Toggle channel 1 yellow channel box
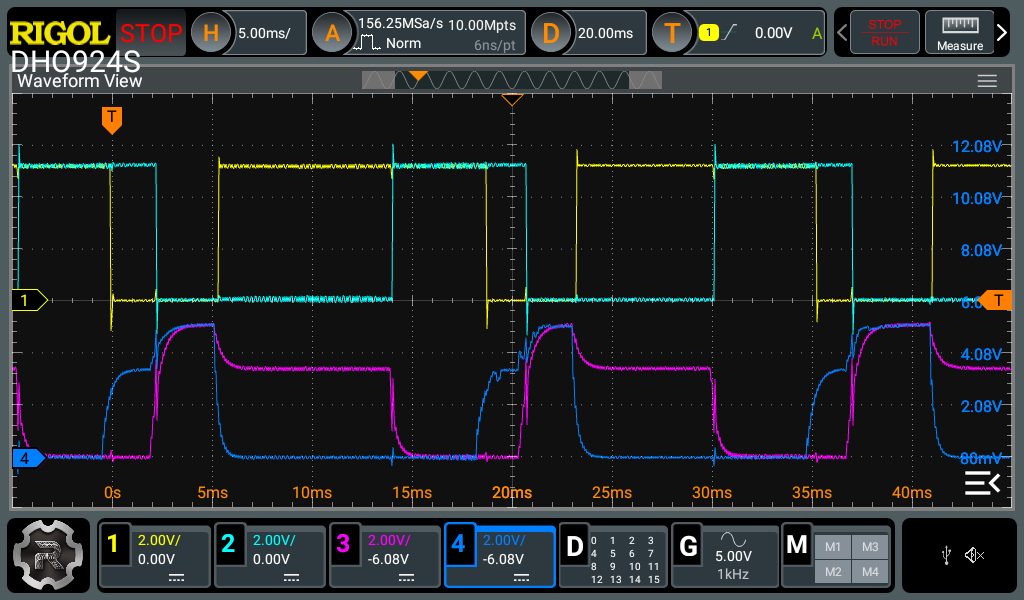The image size is (1024, 600). click(155, 555)
